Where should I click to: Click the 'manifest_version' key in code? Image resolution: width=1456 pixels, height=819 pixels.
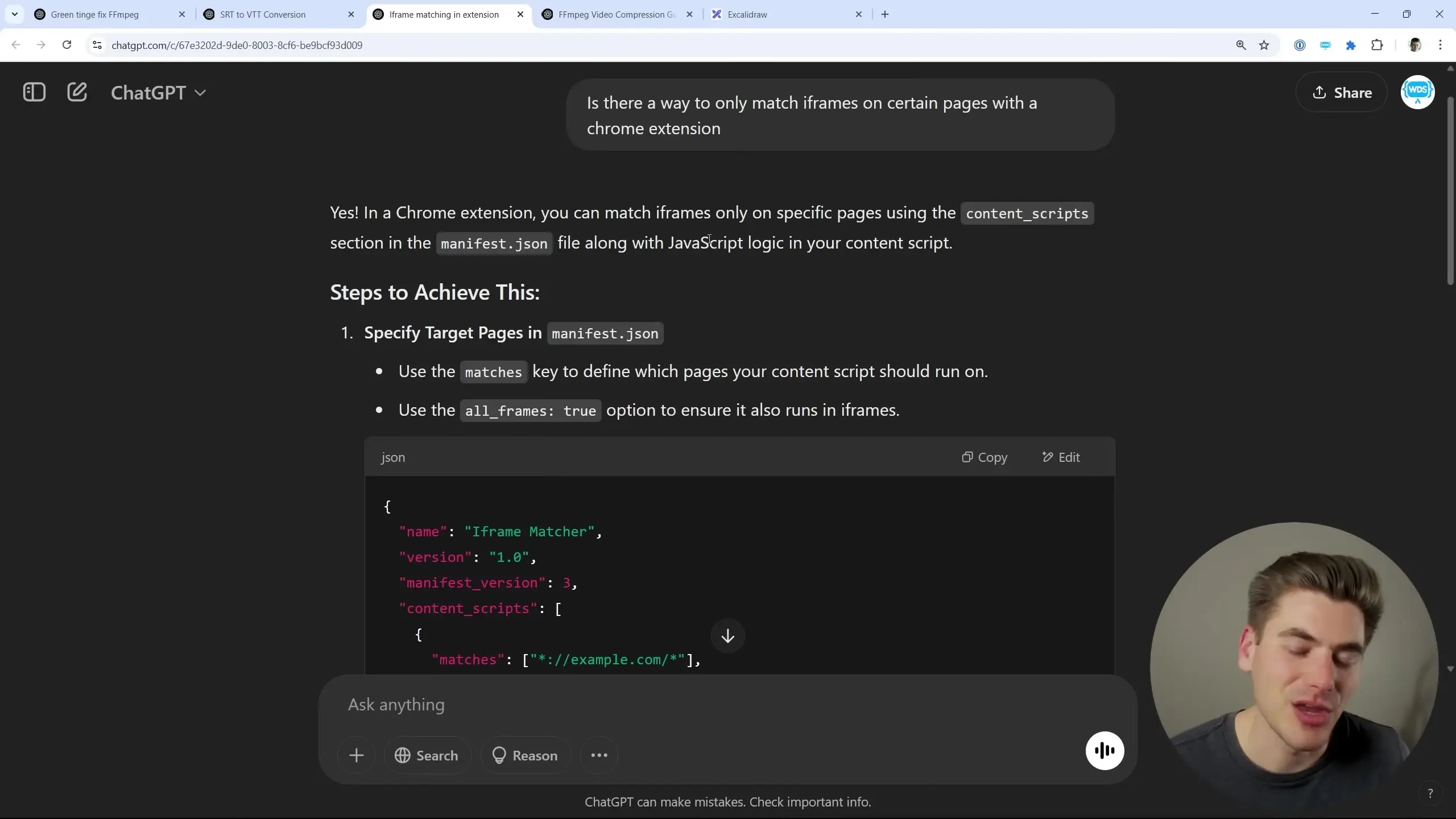click(x=472, y=582)
